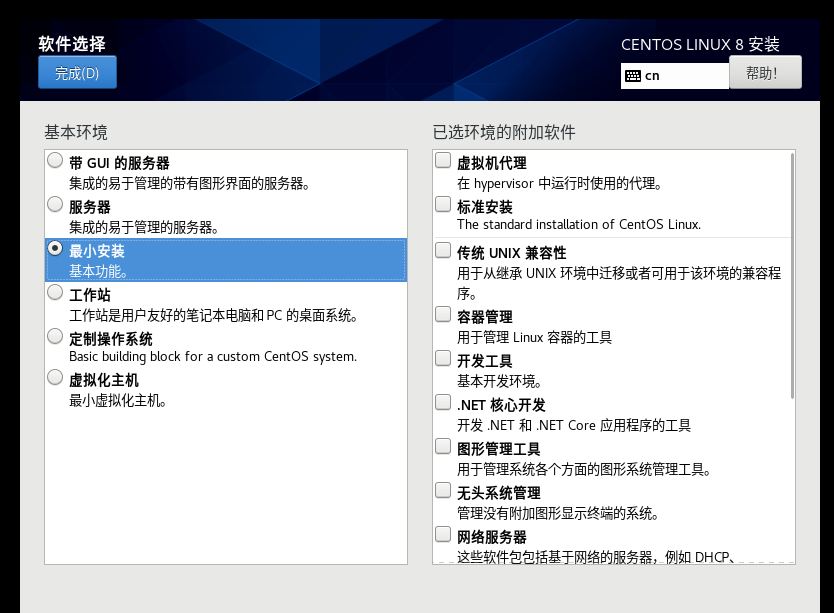The height and width of the screenshot is (613, 834).
Task: Check the 开发工具 checkbox
Action: (443, 358)
